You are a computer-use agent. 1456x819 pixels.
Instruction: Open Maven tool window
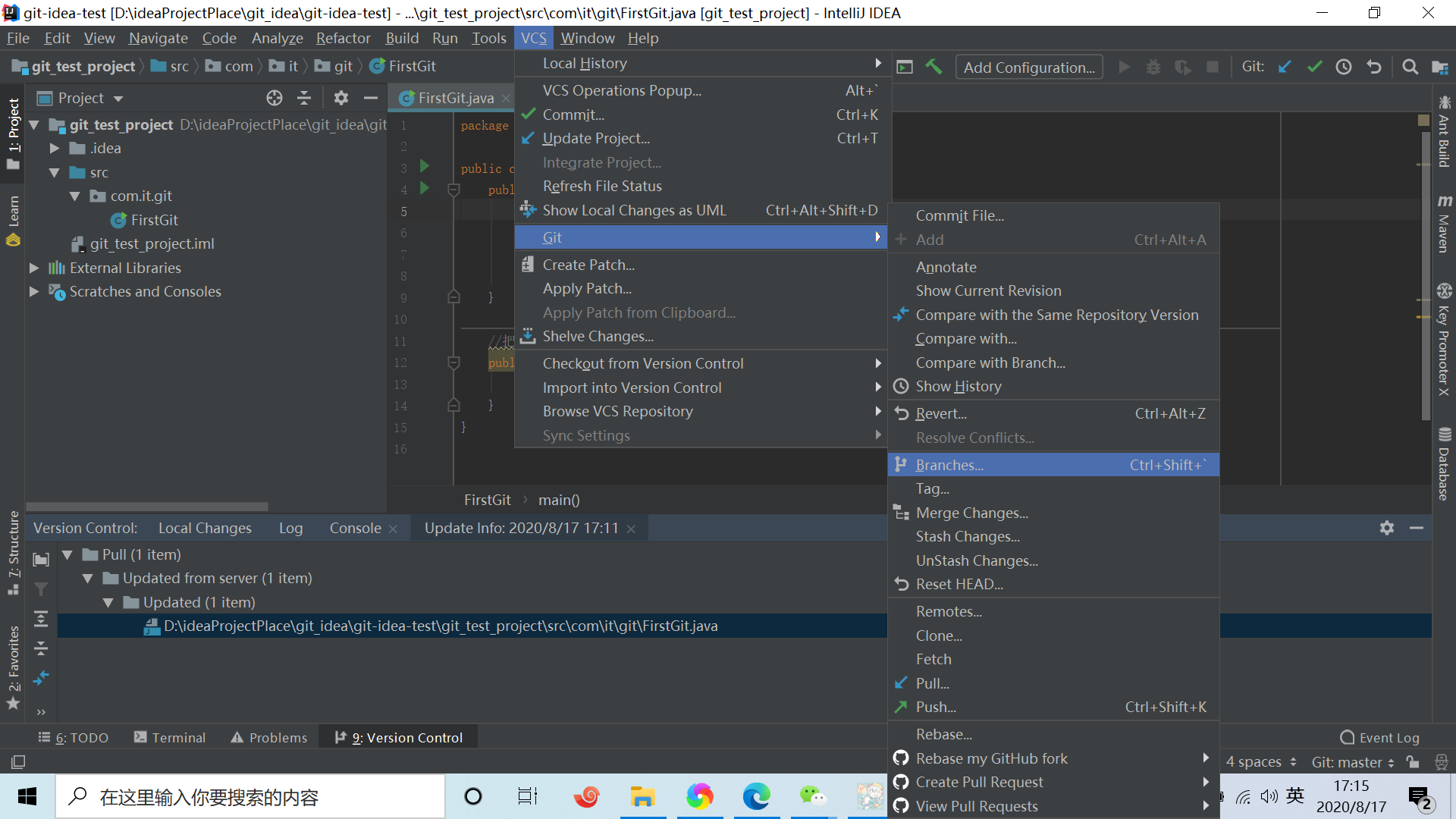[1444, 224]
